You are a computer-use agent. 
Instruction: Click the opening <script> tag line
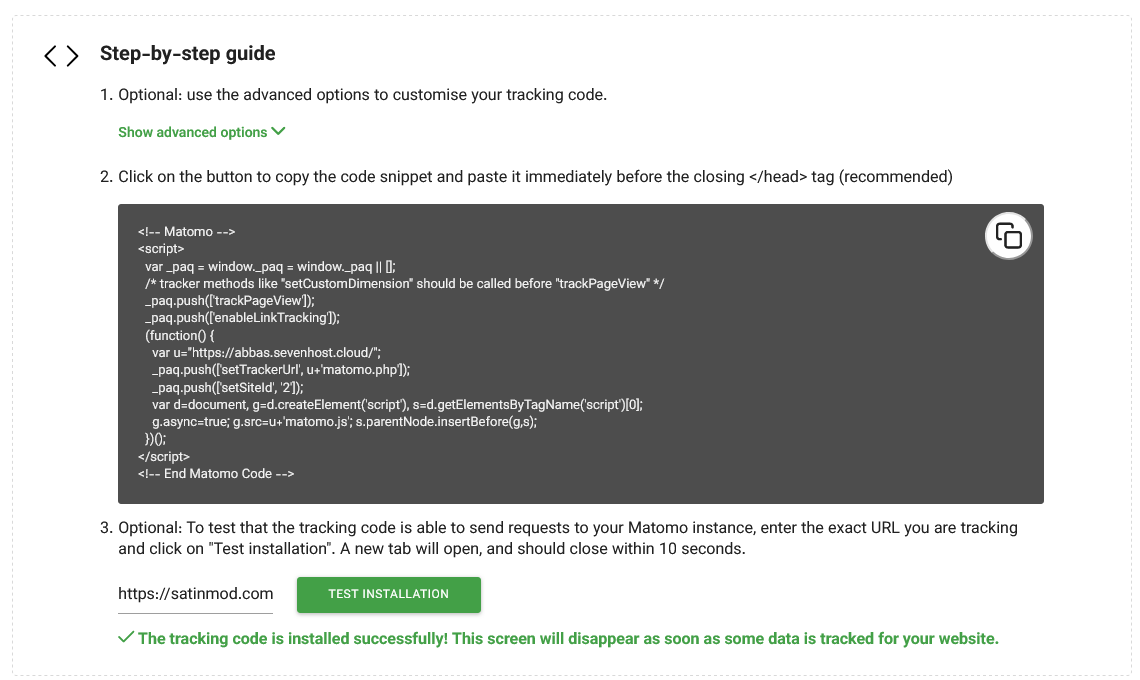(161, 249)
